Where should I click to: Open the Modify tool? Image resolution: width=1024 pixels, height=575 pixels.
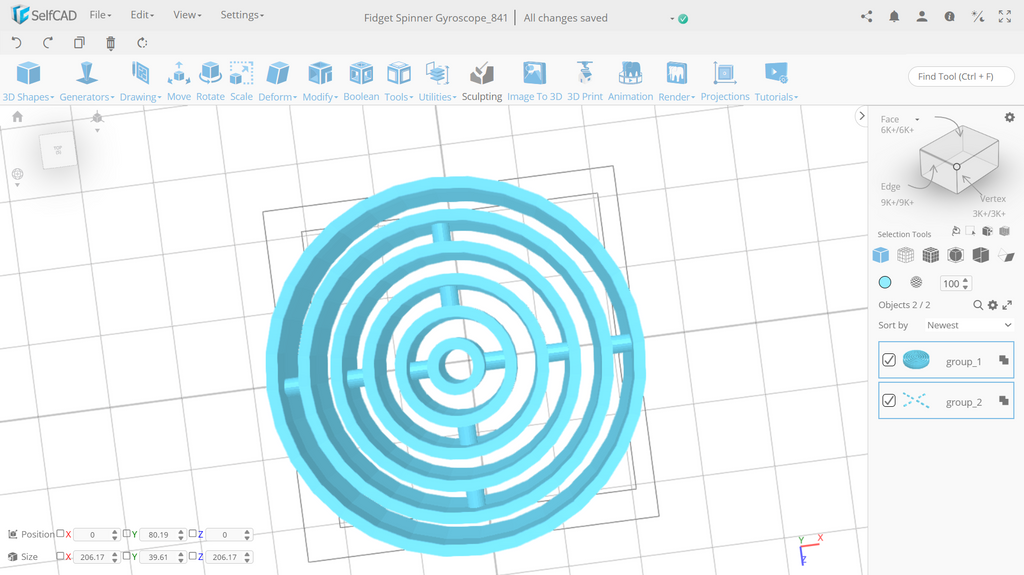[x=320, y=81]
